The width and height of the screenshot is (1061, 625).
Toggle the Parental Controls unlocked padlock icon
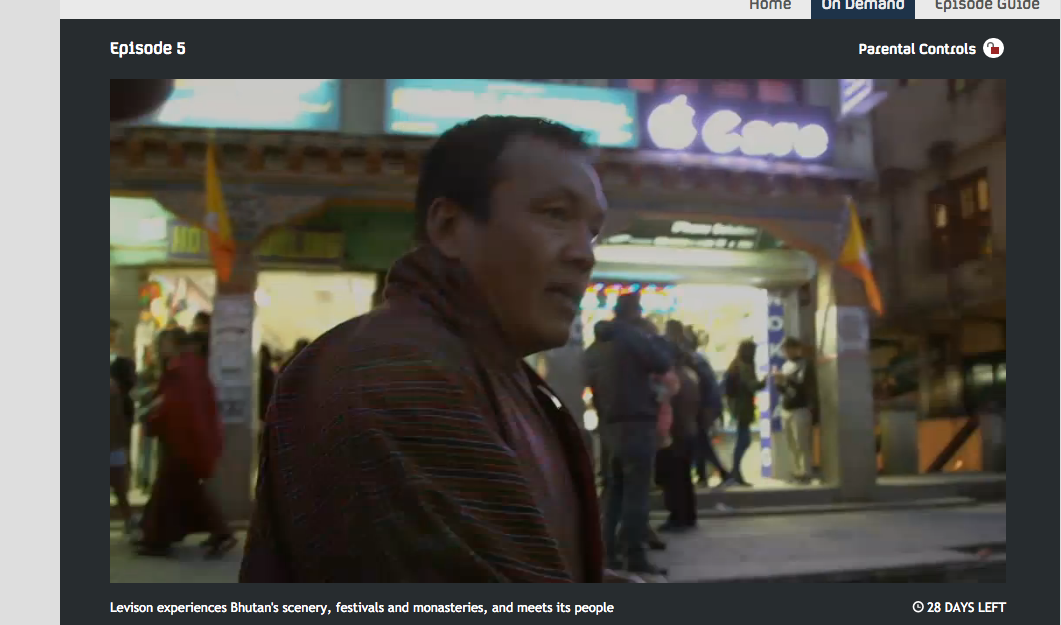(993, 49)
